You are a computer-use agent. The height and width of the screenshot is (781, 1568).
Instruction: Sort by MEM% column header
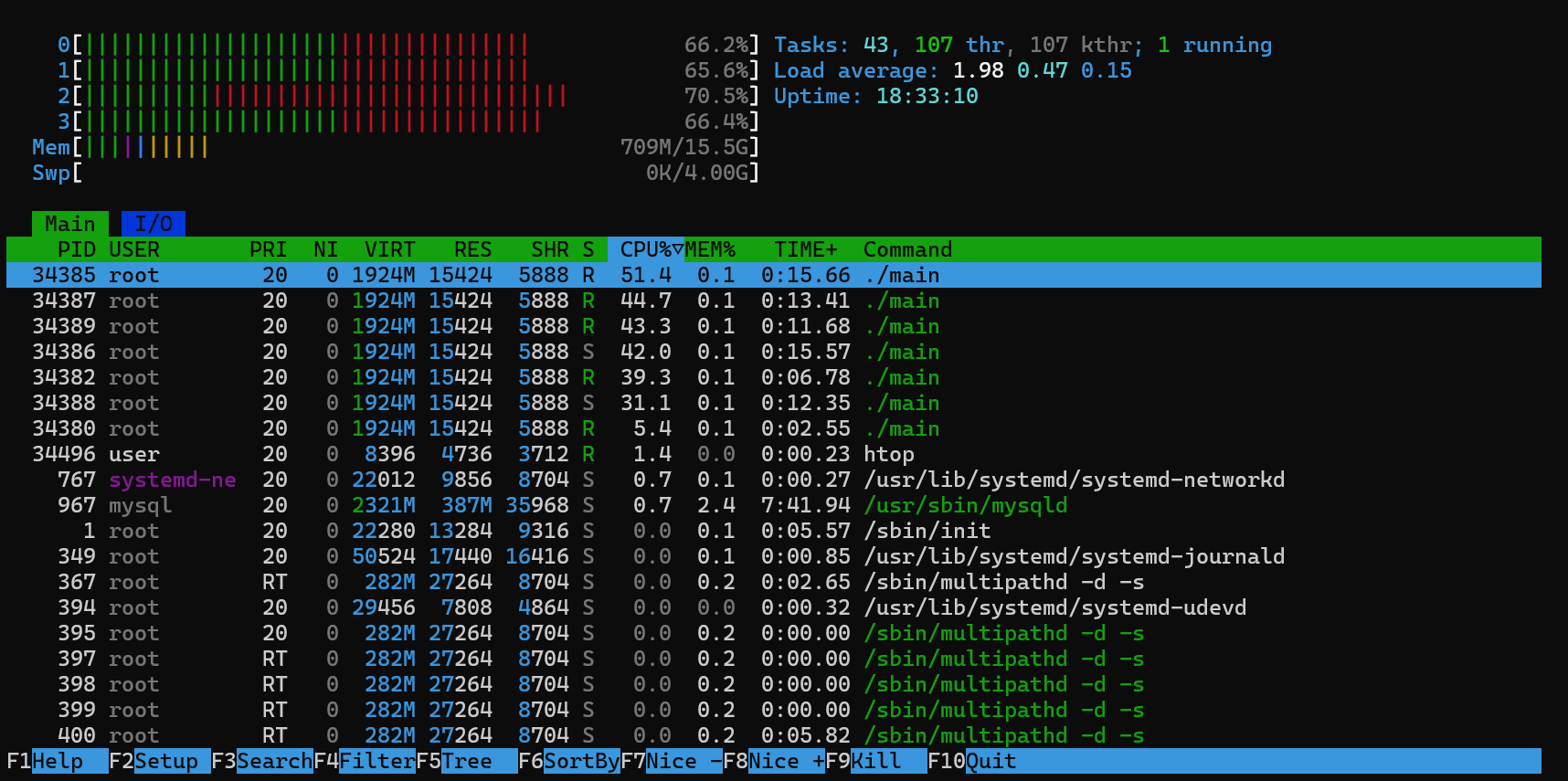pyautogui.click(x=710, y=249)
